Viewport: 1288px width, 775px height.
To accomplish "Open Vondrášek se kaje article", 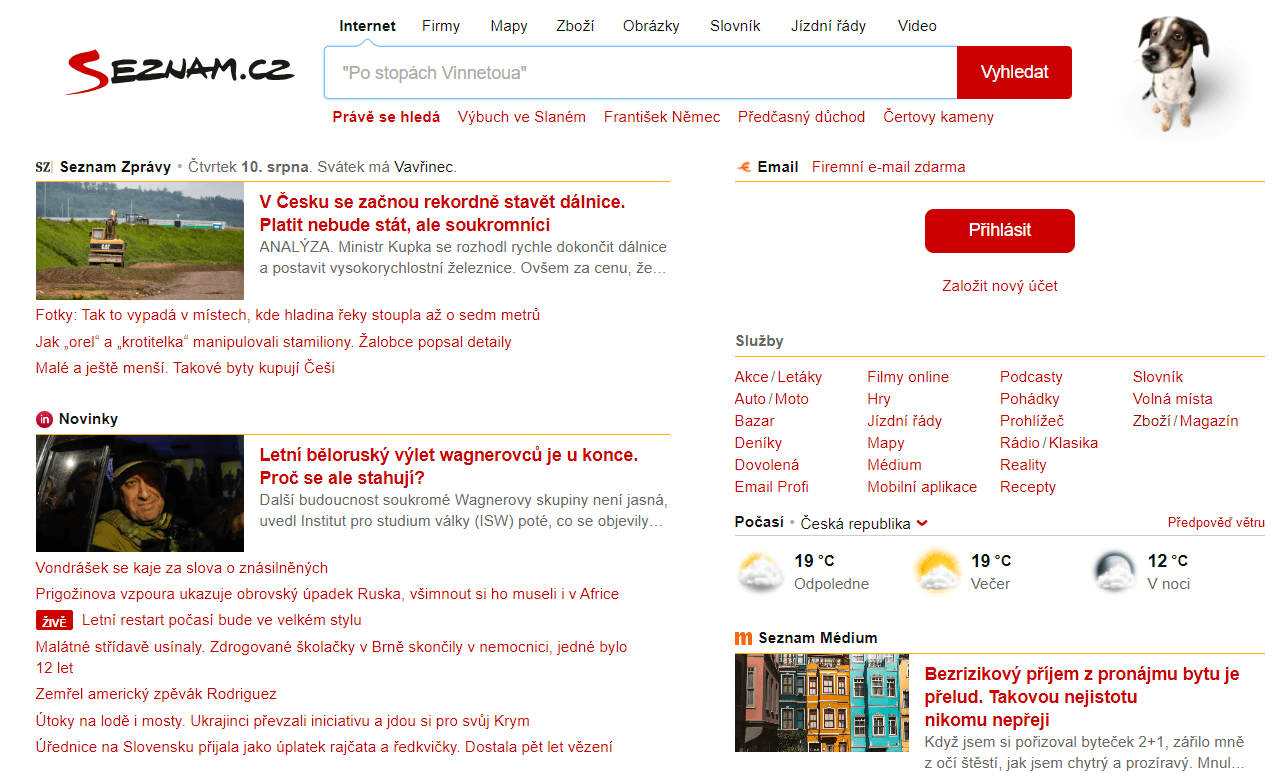I will coord(181,568).
